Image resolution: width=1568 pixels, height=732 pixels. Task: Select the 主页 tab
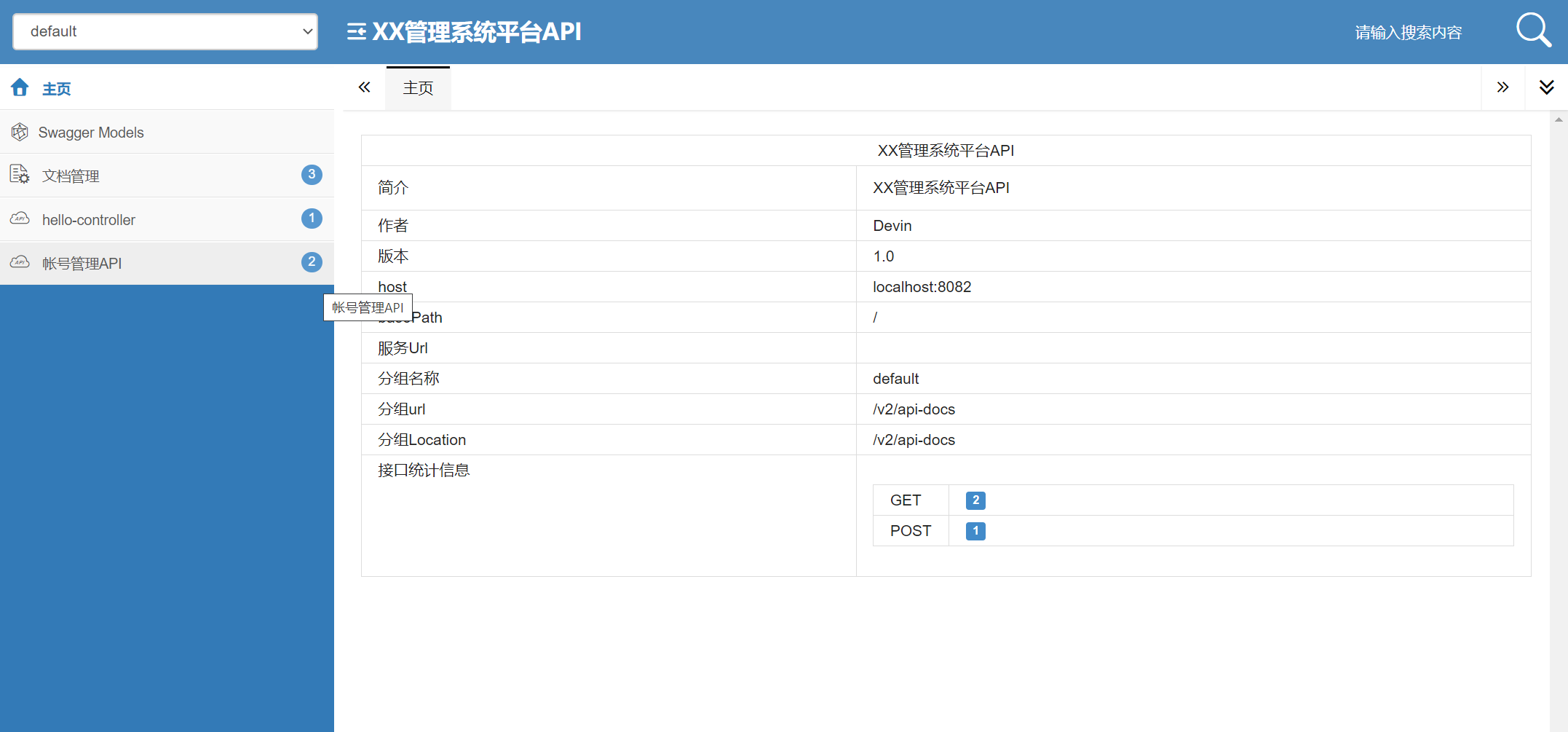coord(418,88)
